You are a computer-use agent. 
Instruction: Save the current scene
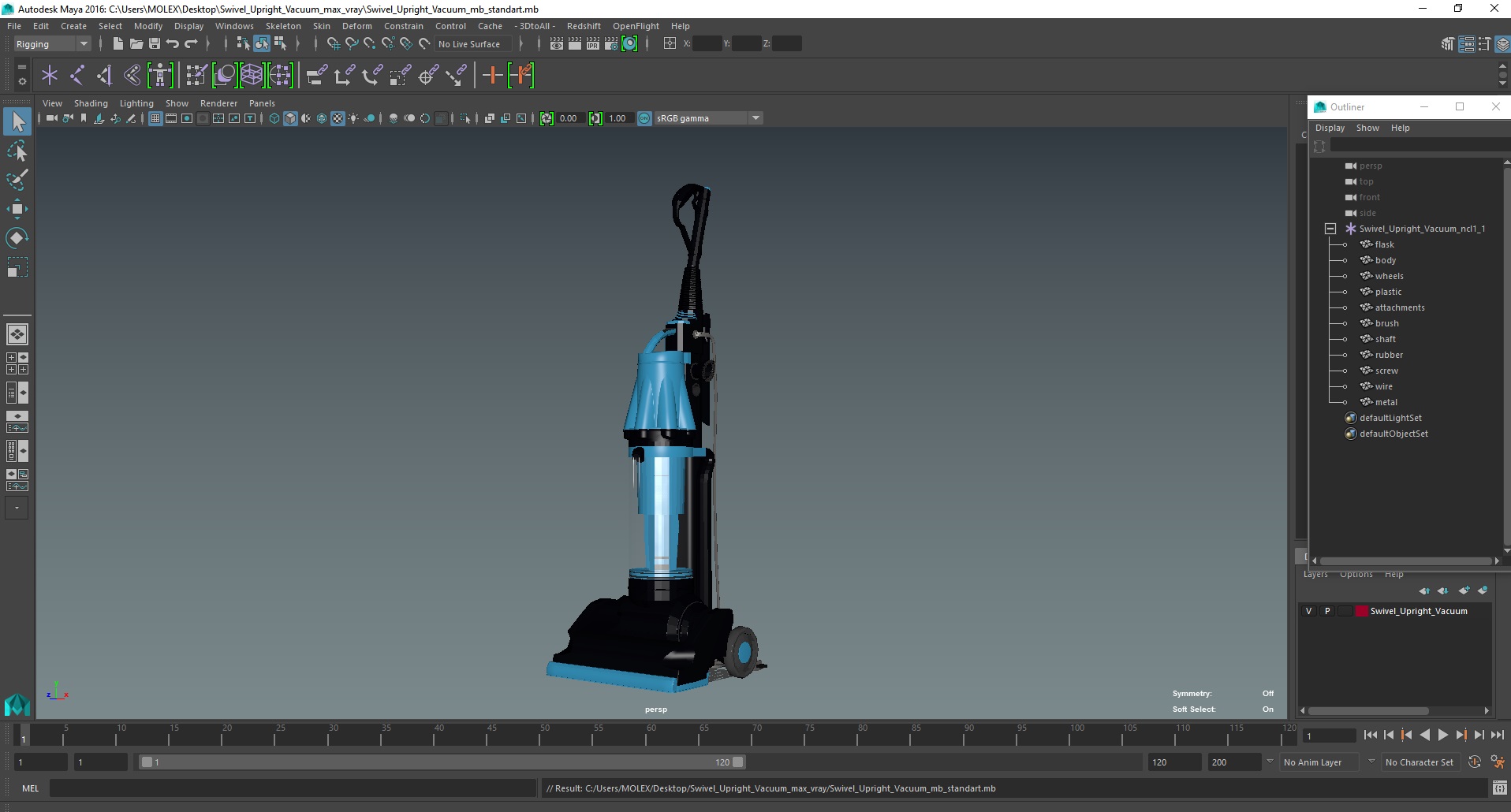click(x=155, y=44)
